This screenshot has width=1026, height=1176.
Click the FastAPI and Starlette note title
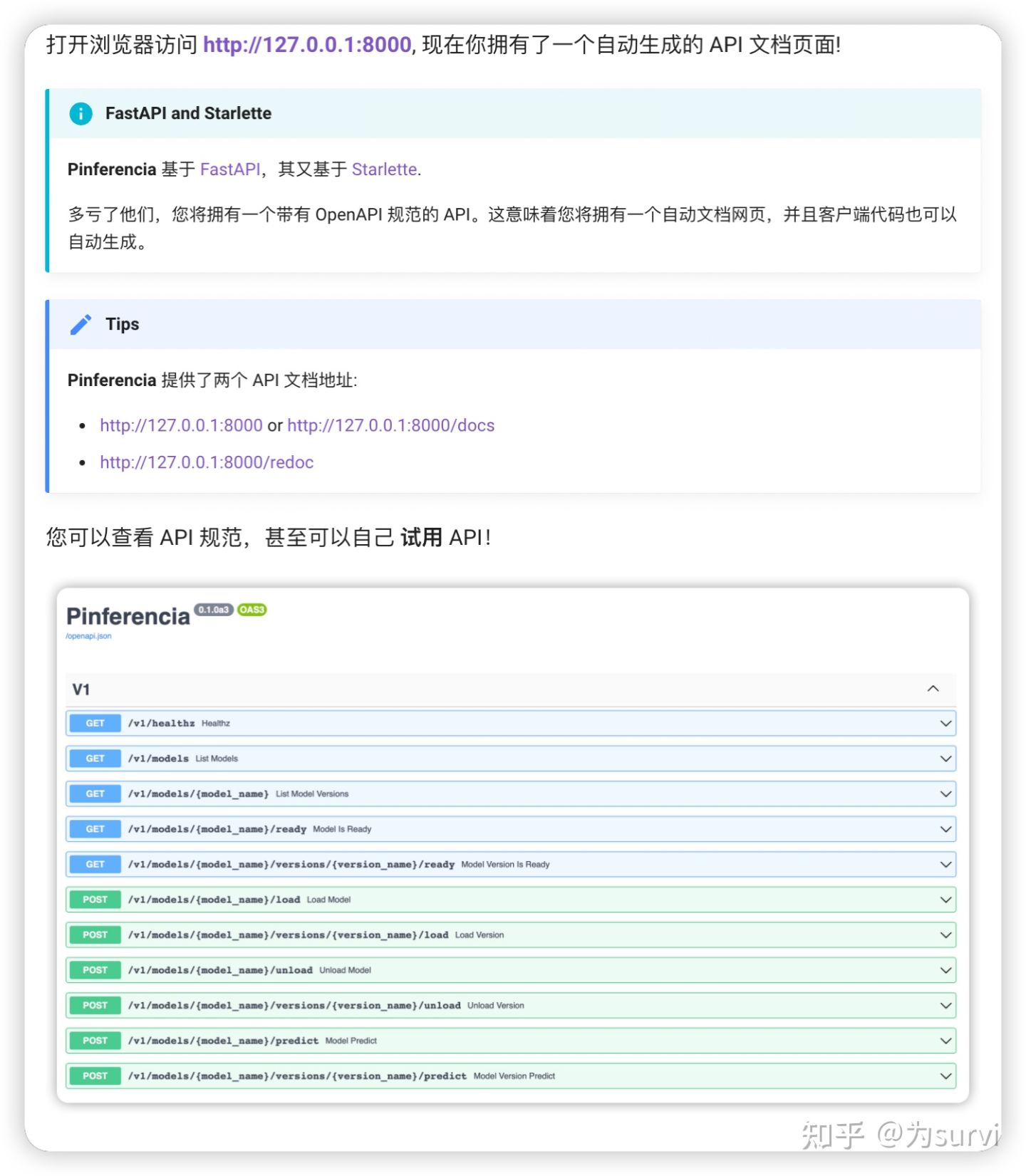tap(188, 113)
